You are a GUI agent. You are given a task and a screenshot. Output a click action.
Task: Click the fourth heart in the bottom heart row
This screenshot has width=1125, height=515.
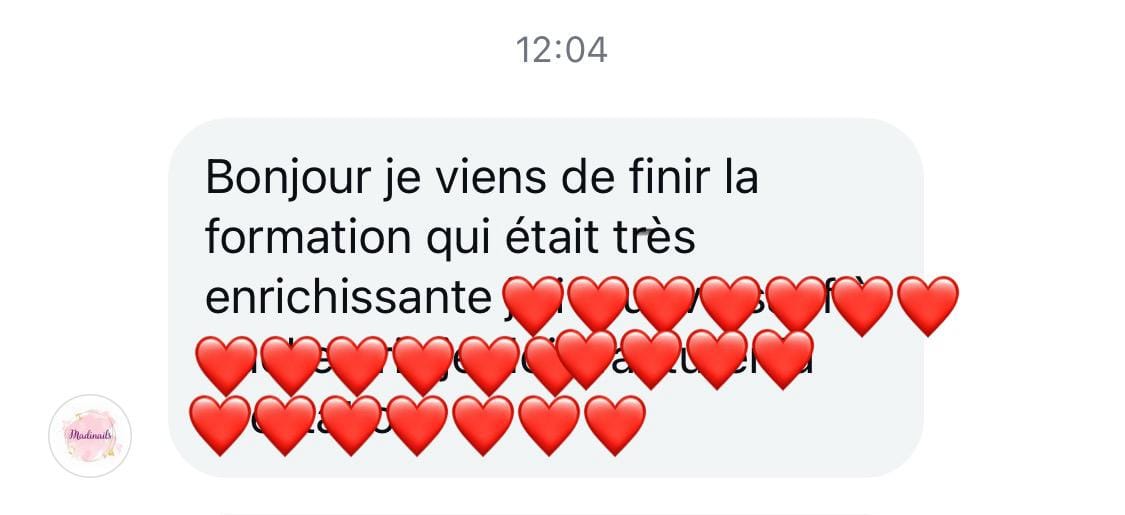coord(417,425)
